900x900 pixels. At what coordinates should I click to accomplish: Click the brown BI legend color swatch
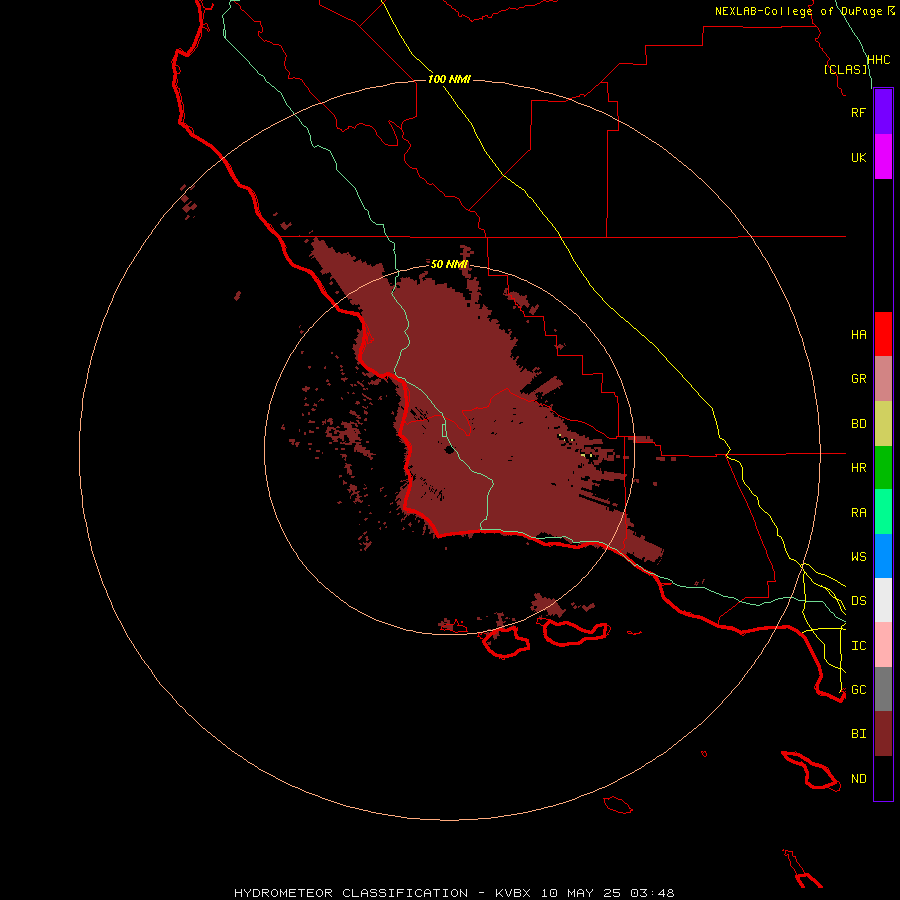tap(883, 734)
